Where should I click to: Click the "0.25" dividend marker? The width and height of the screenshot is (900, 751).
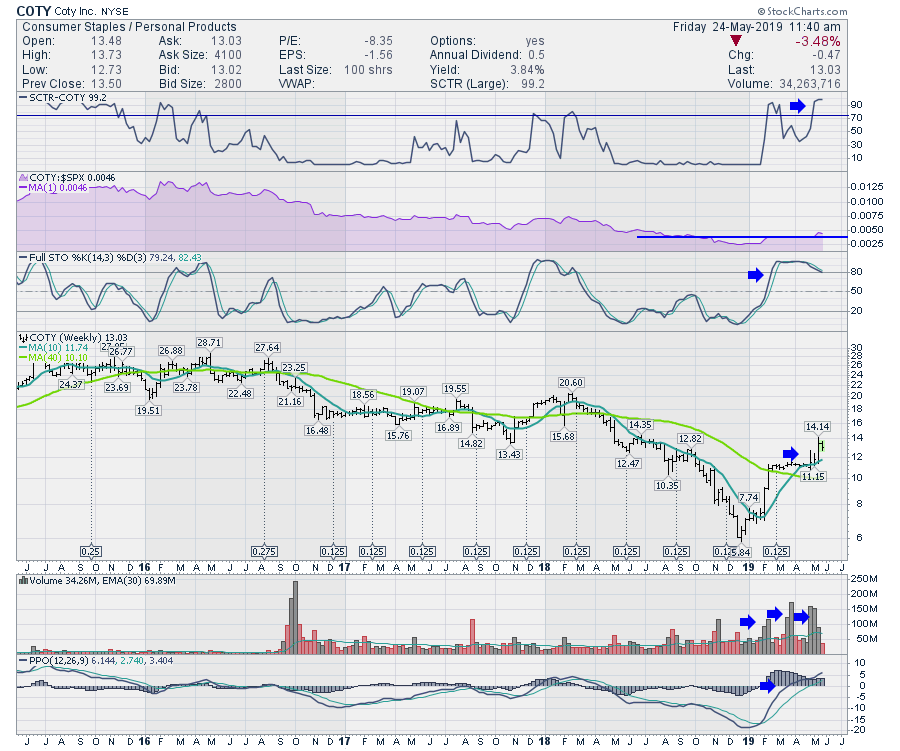coord(91,552)
